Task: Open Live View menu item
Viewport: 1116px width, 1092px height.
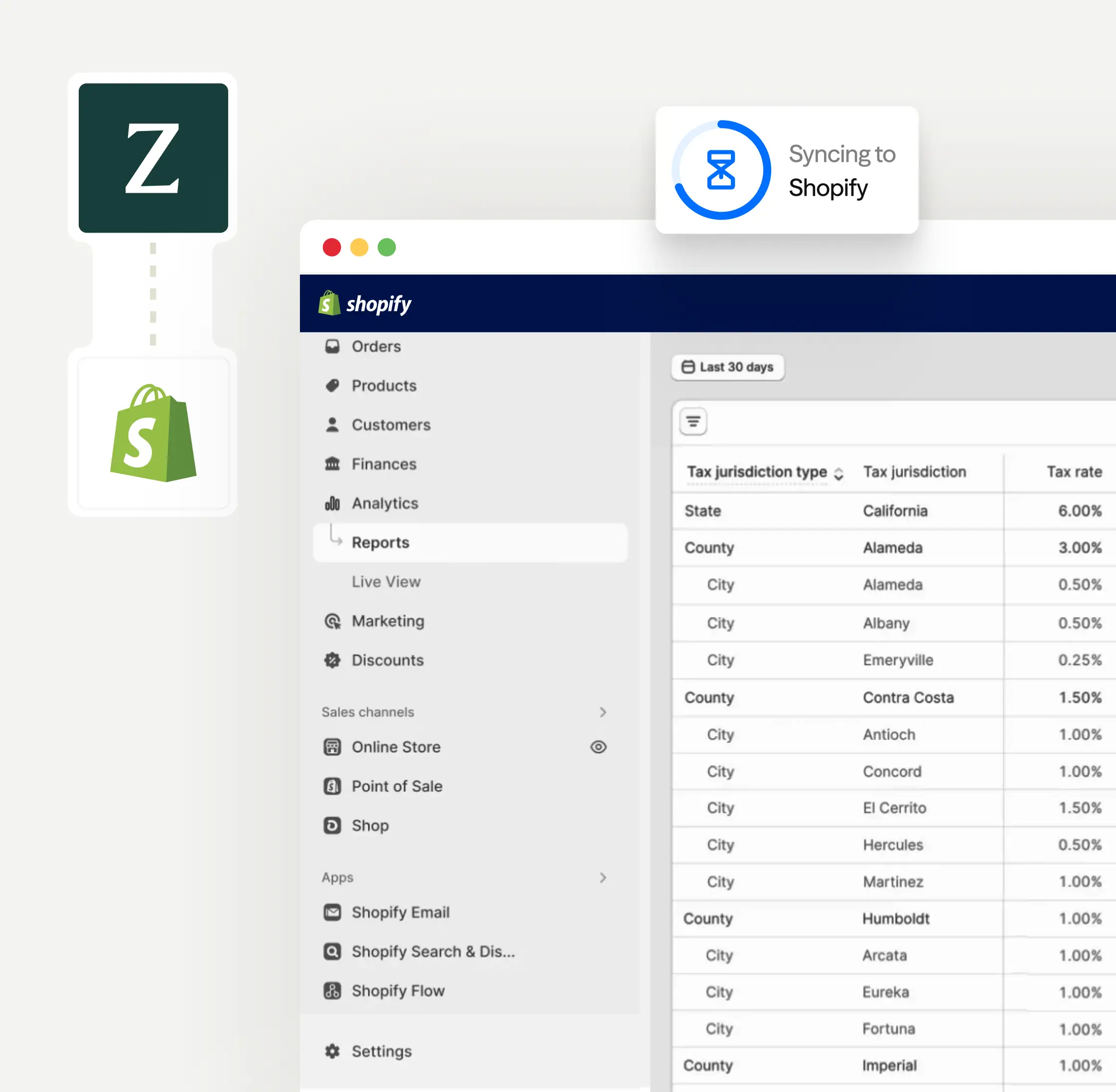Action: [x=386, y=581]
